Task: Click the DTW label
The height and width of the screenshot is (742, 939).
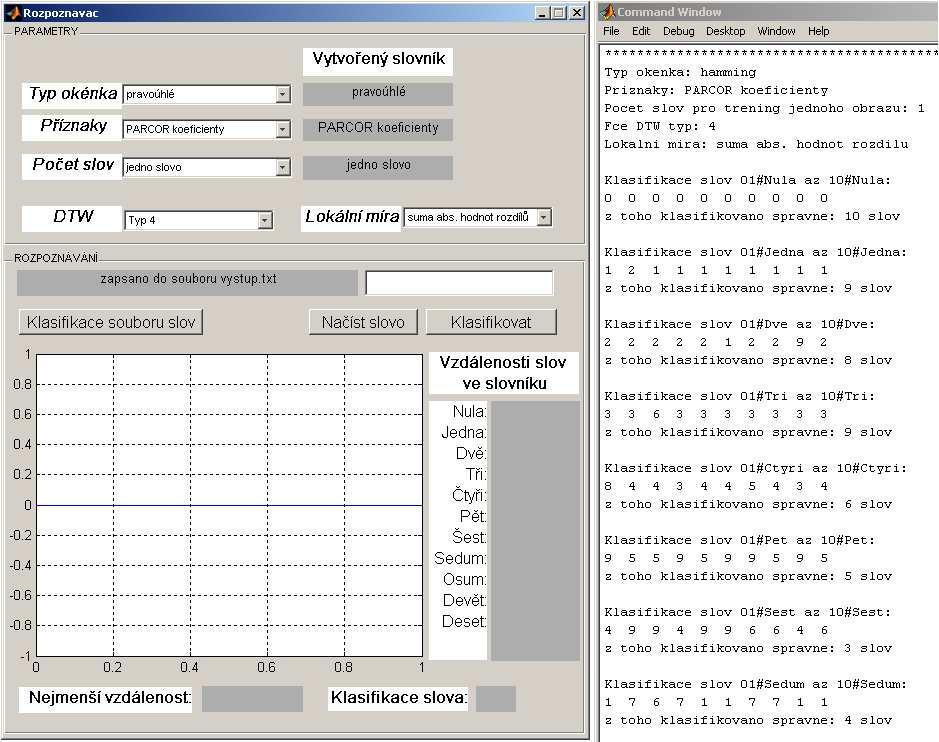Action: pyautogui.click(x=72, y=218)
